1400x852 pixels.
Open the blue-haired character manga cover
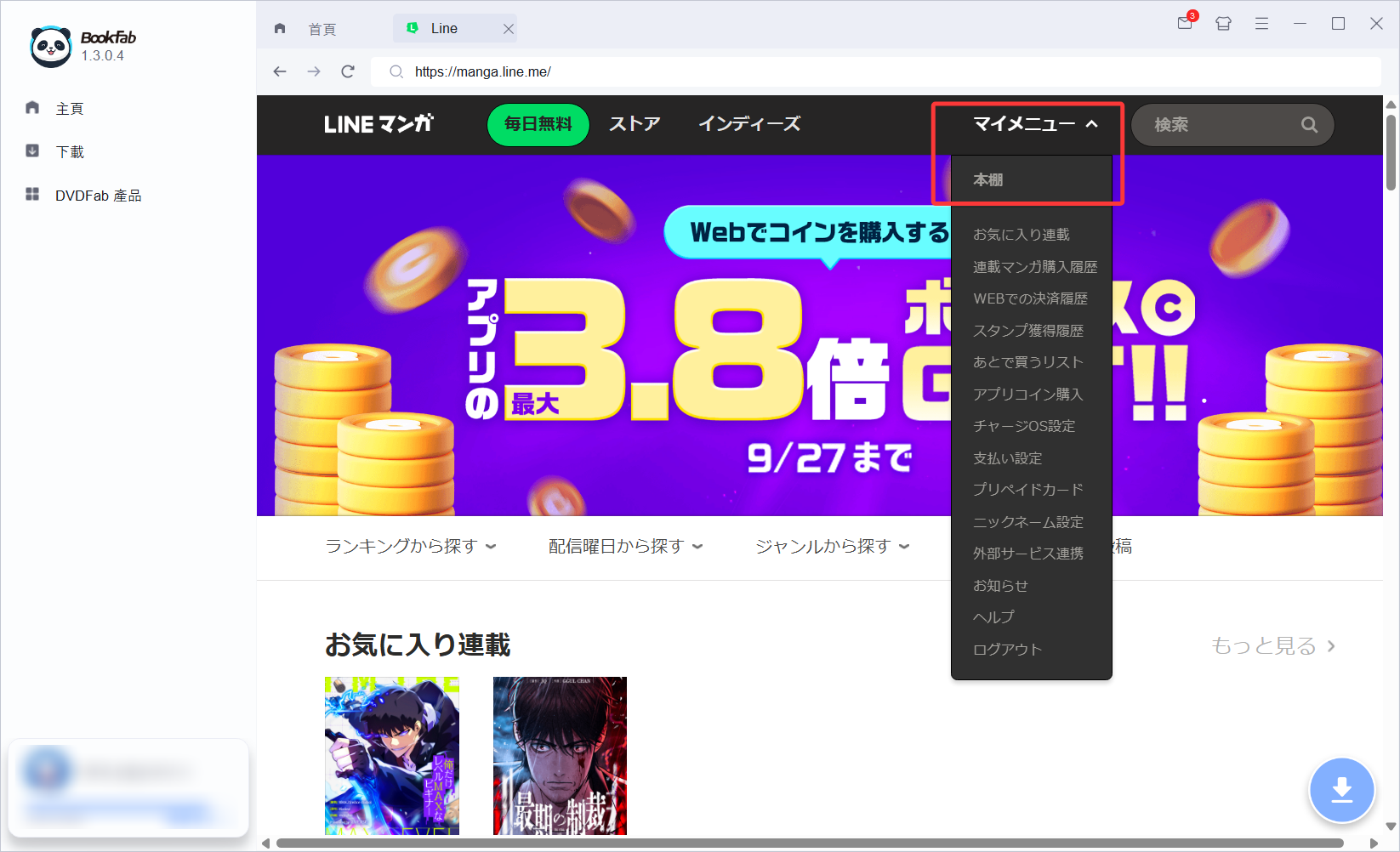pos(392,756)
